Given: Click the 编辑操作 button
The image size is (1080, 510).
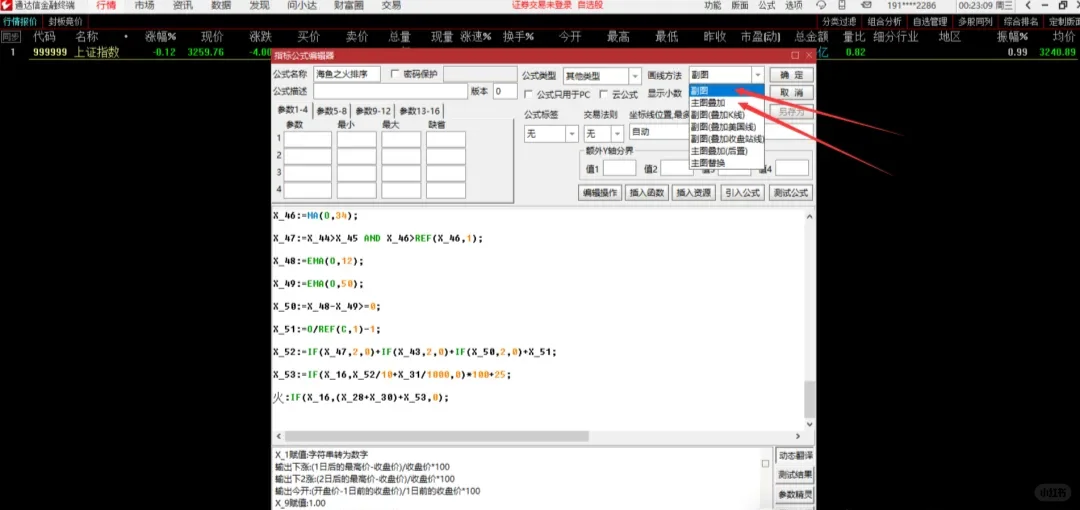Looking at the screenshot, I should click(x=600, y=193).
